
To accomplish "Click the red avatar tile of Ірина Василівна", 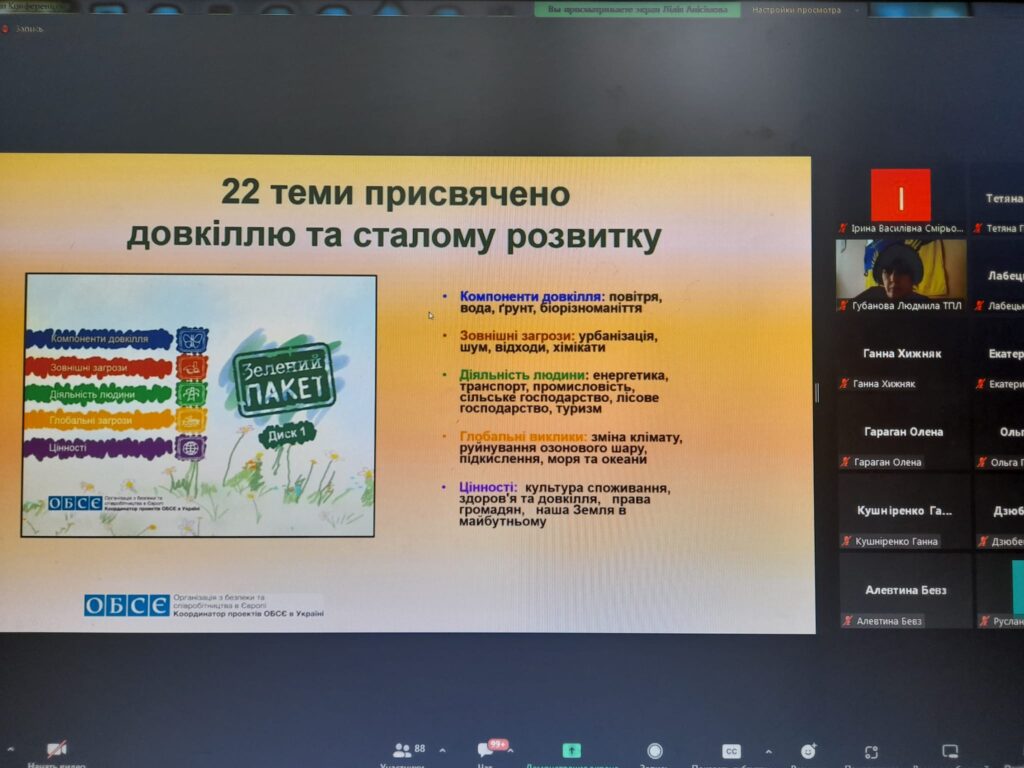I will pyautogui.click(x=900, y=195).
